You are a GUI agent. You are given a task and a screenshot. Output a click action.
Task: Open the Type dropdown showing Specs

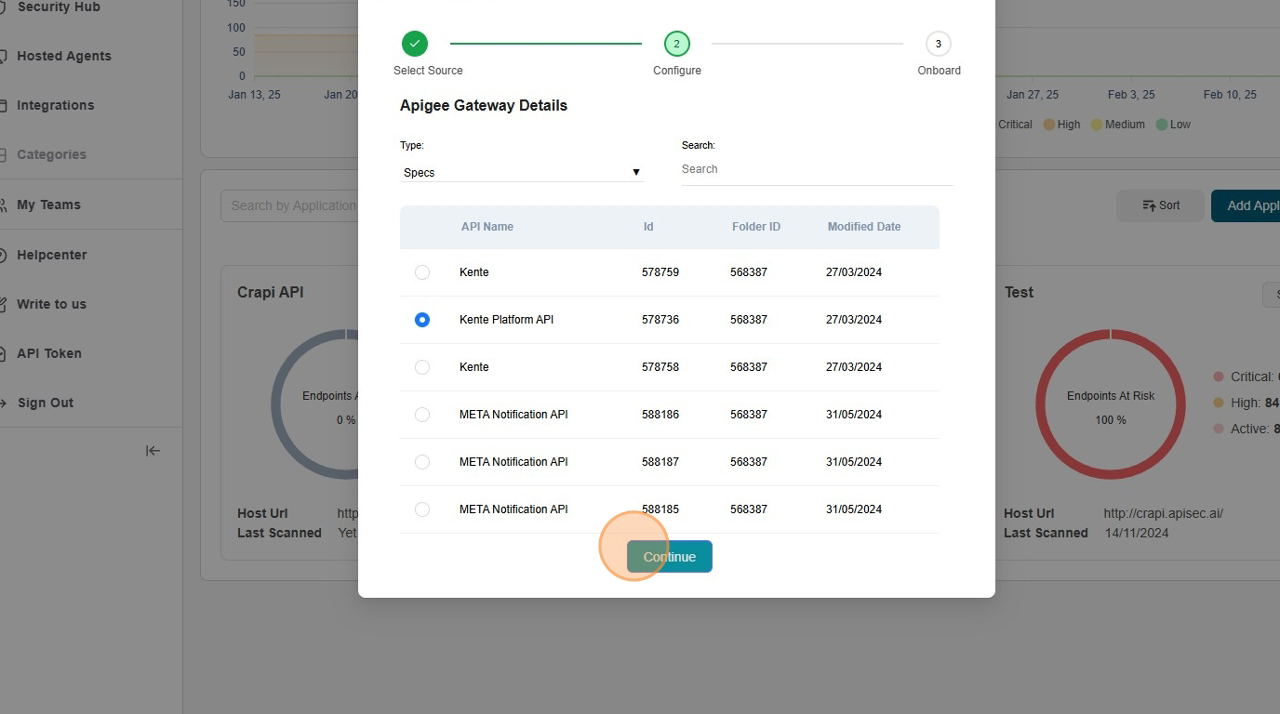521,173
